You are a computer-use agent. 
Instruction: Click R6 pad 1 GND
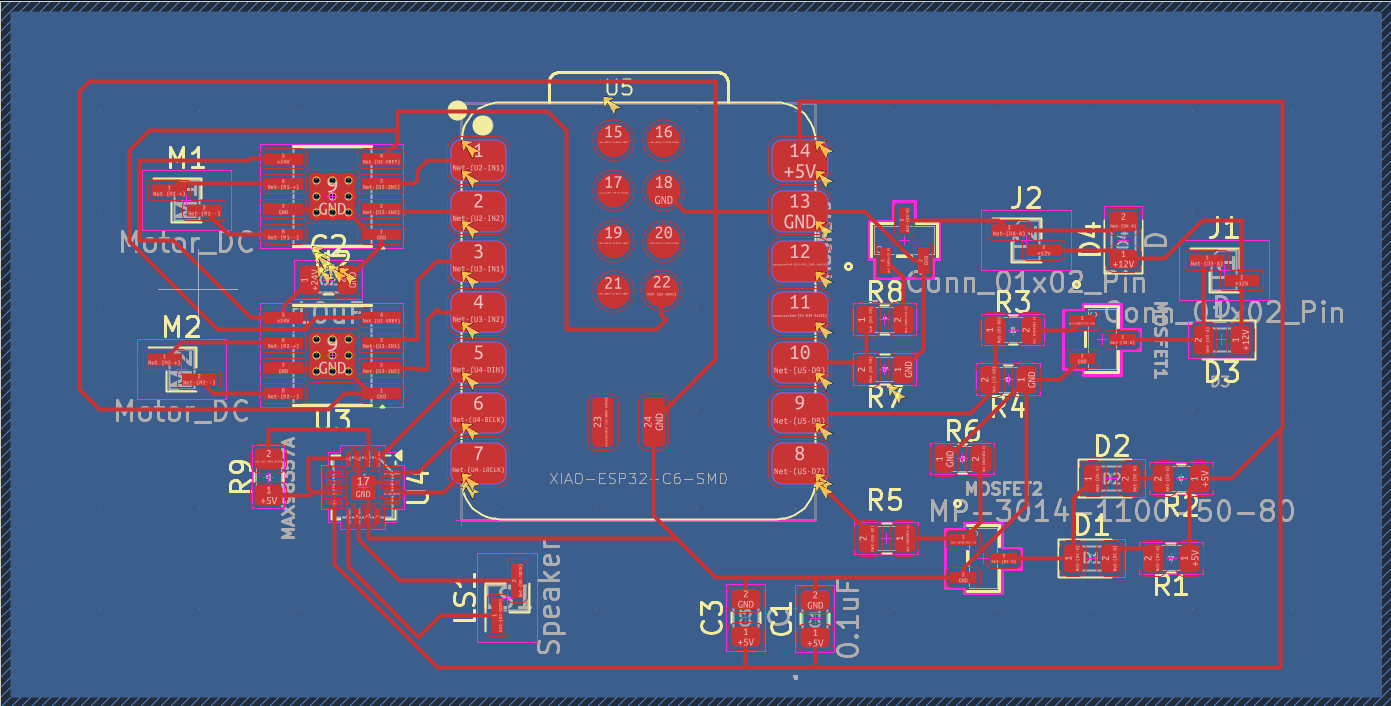[944, 459]
